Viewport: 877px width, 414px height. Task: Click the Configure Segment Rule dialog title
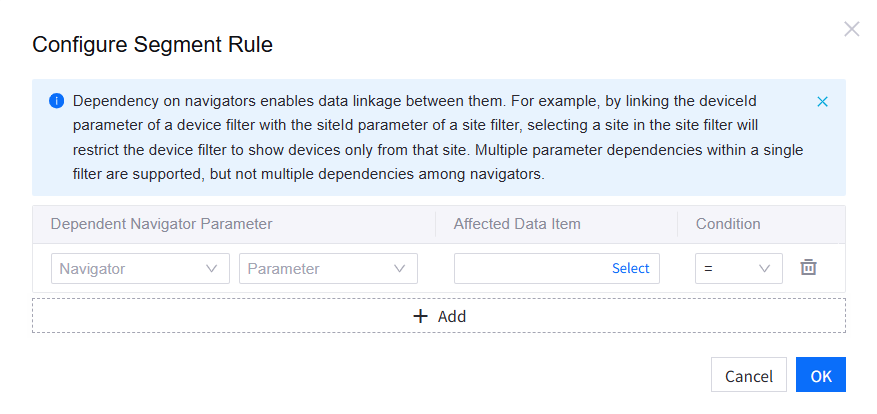click(x=153, y=44)
